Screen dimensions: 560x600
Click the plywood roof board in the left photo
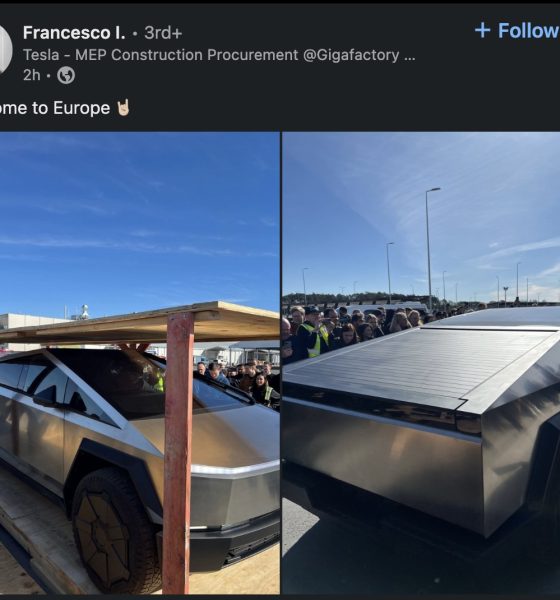[x=142, y=322]
